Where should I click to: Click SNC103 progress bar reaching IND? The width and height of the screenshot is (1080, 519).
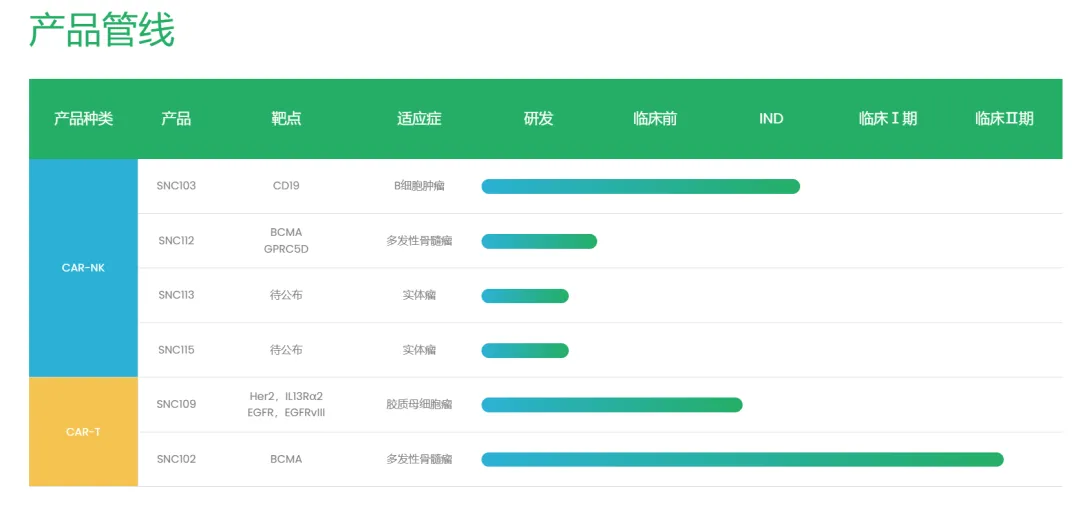click(x=641, y=187)
